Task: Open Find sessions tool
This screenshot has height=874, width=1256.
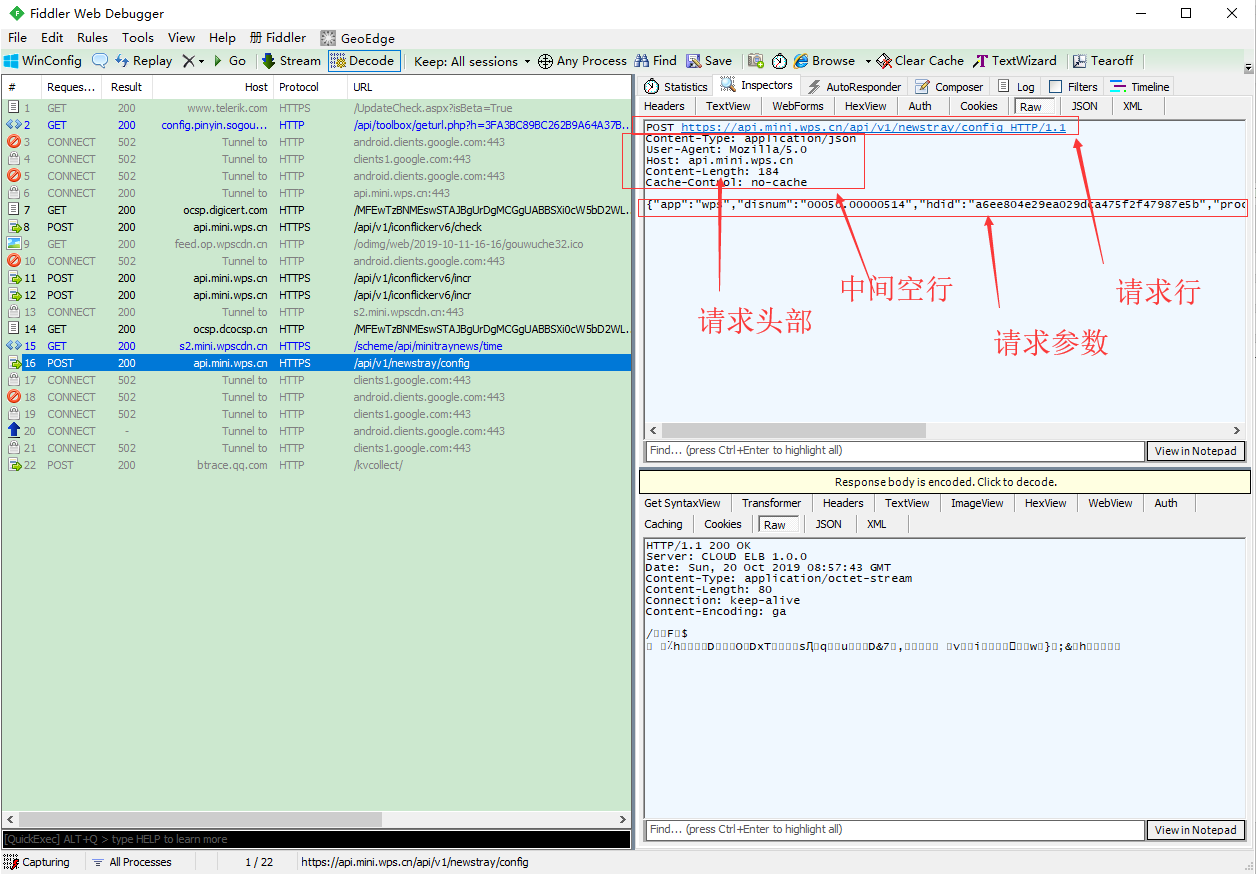Action: coord(655,61)
